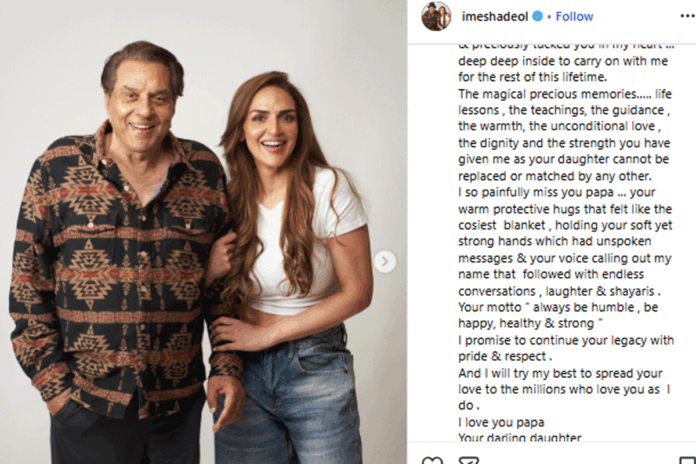
Task: Open the imeshadeol profile picture
Action: (435, 16)
